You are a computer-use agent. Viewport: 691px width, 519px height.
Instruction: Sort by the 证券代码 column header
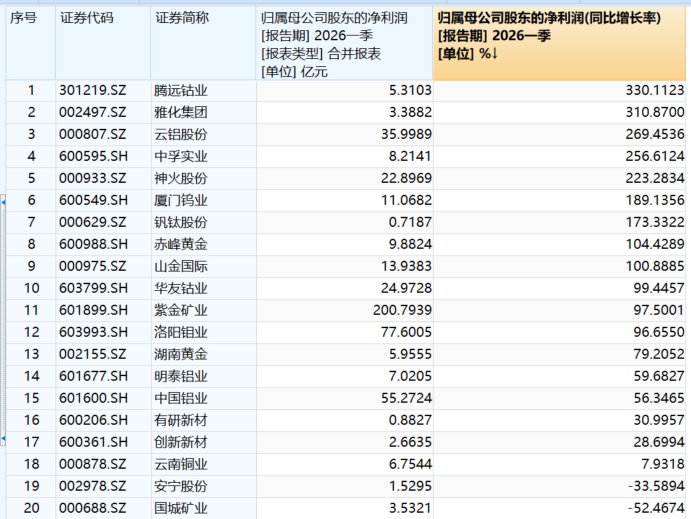click(86, 18)
